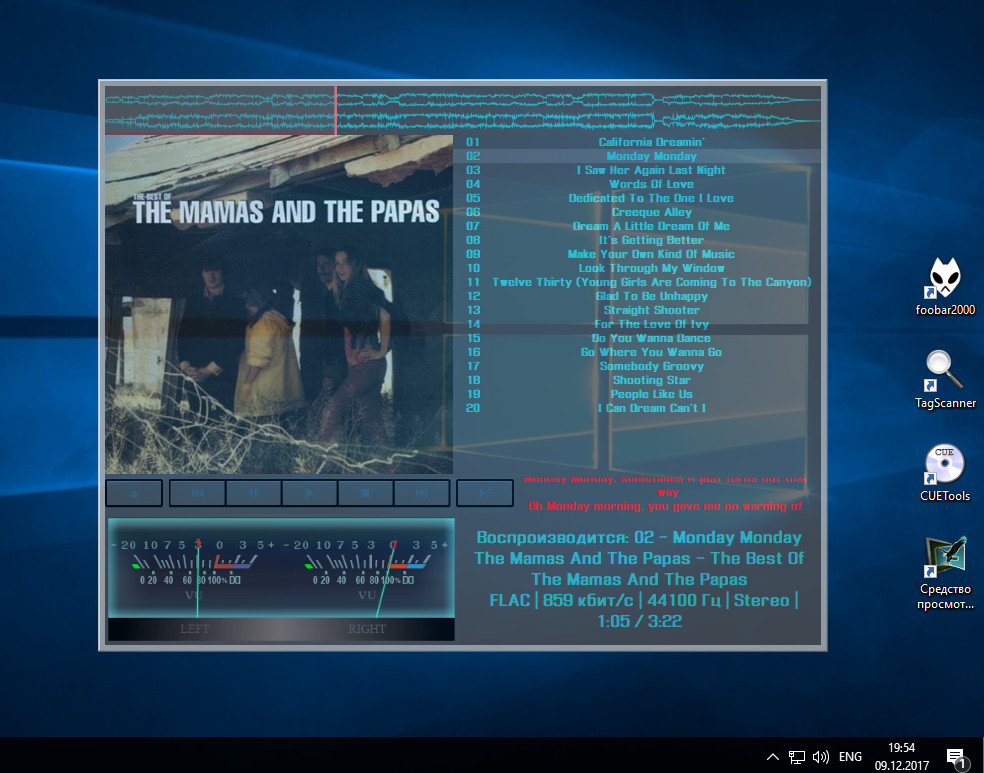Select track Somebody Groovy
This screenshot has width=984, height=773.
637,366
